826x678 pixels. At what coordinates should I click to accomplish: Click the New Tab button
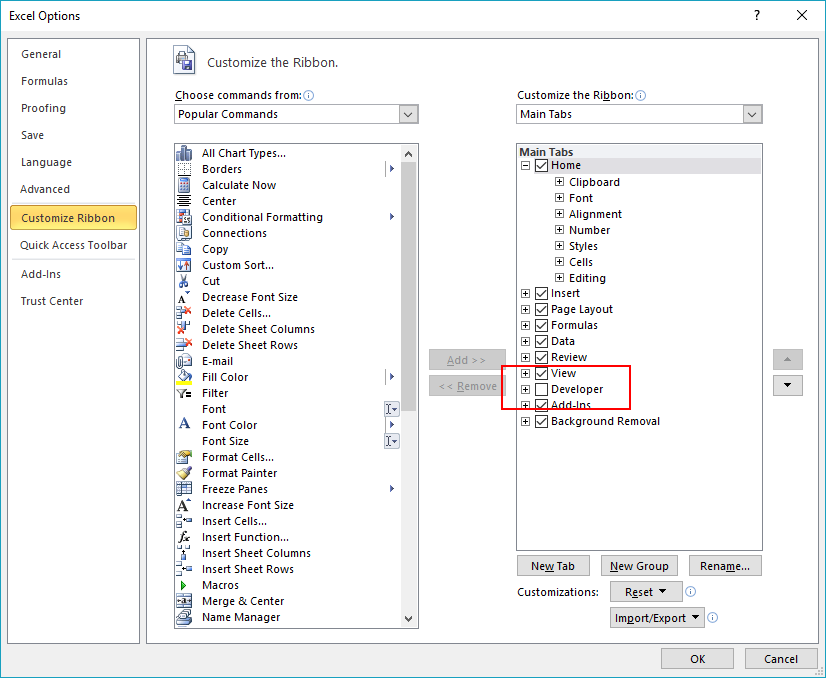553,566
